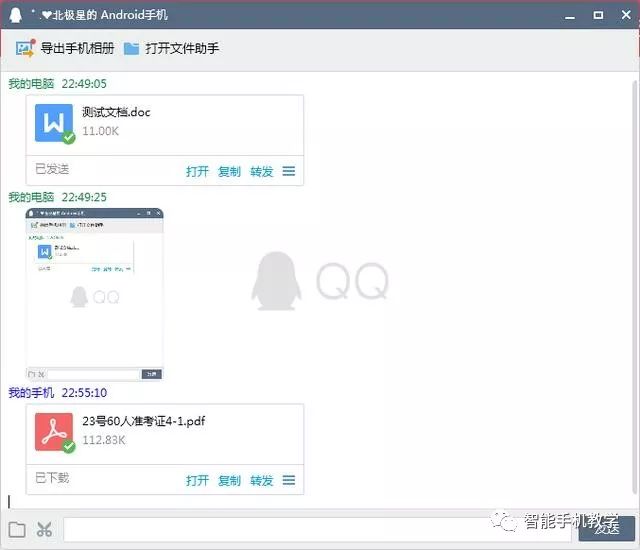
Task: Open the export phone album icon
Action: [25, 49]
